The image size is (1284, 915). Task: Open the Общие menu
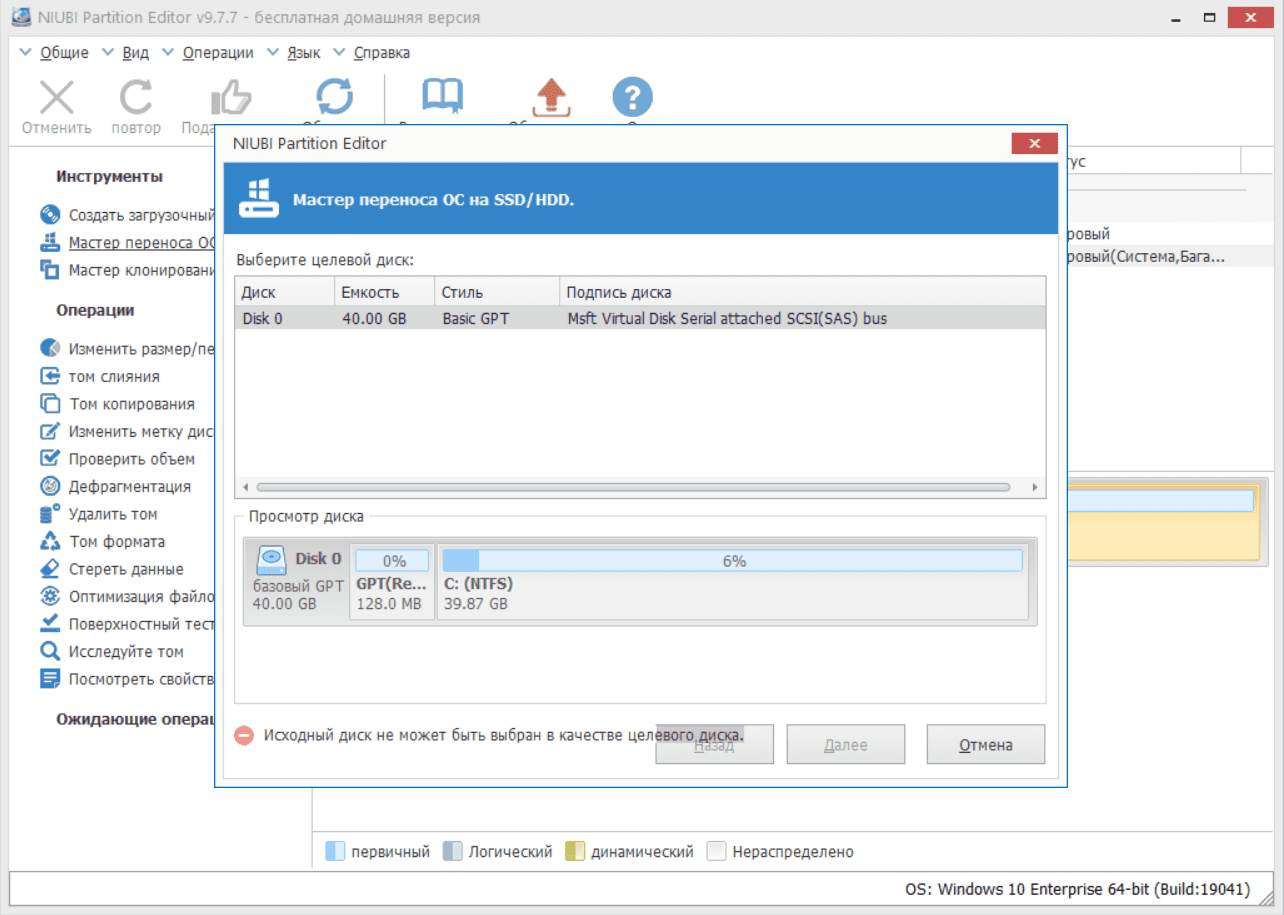64,53
